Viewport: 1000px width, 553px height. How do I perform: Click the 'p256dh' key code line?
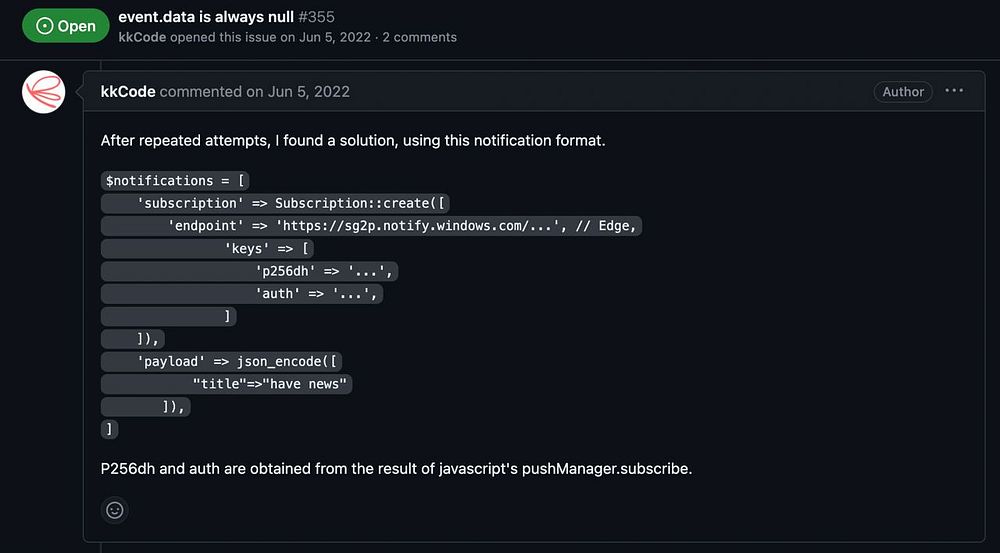click(x=327, y=271)
